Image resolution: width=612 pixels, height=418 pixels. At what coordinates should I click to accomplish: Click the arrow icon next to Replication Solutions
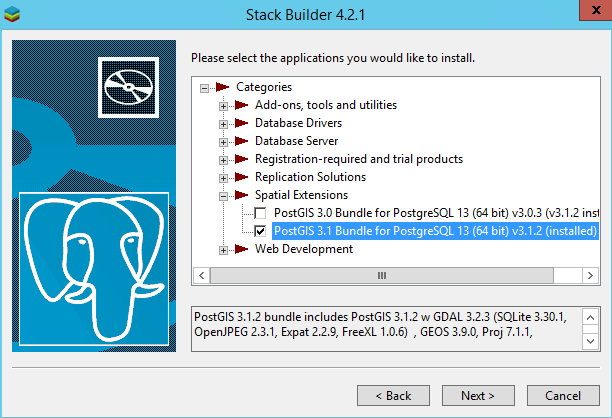coord(242,176)
